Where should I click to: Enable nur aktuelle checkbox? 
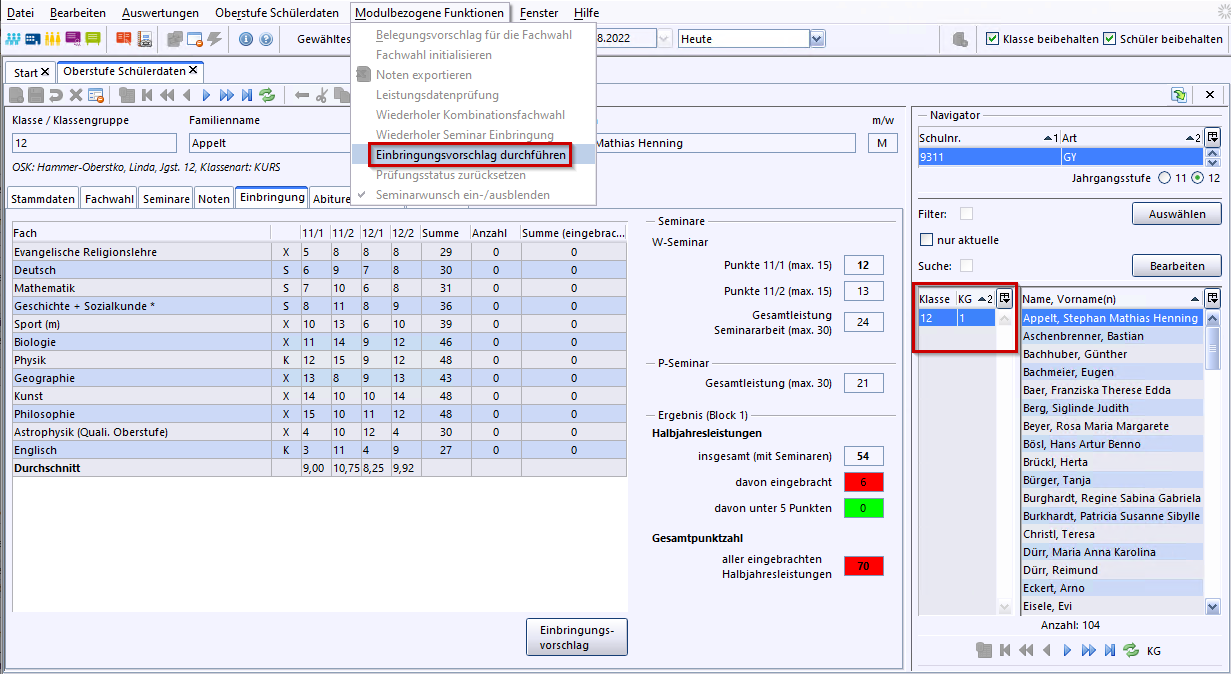[x=926, y=240]
